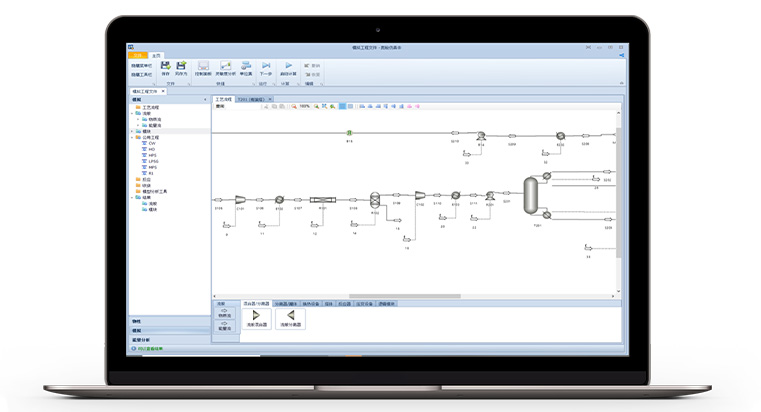This screenshot has height=412, width=761.
Task: Open the orange File ribbon tab
Action: click(137, 53)
